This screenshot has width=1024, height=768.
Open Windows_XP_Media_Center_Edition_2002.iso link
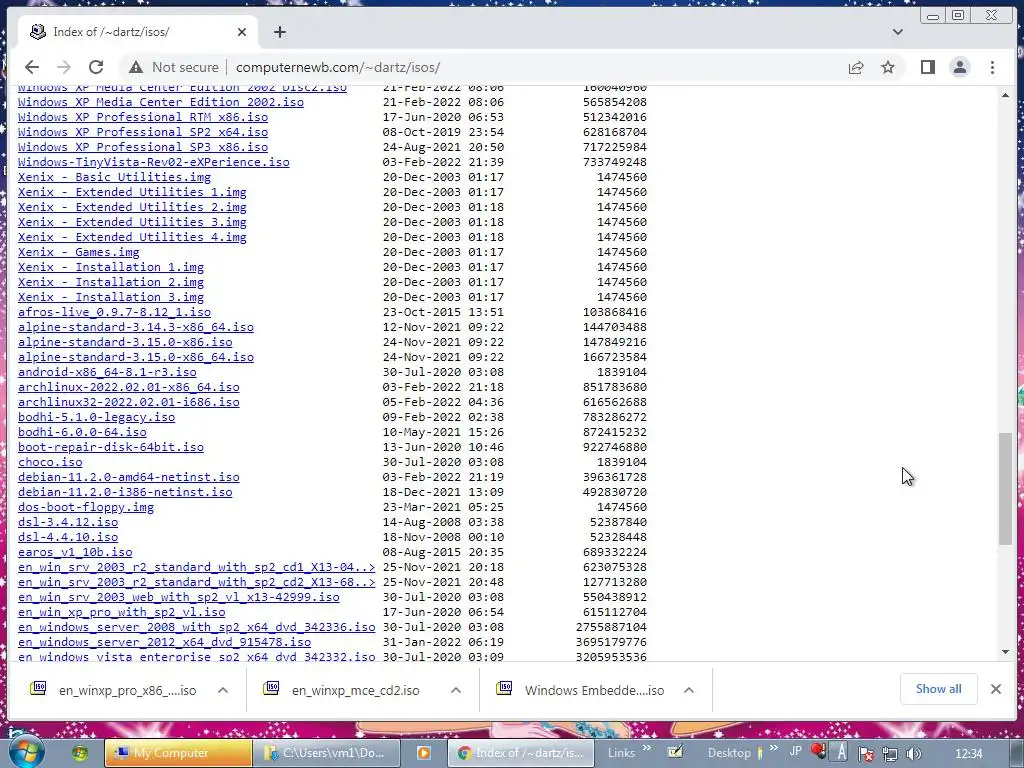pos(161,102)
